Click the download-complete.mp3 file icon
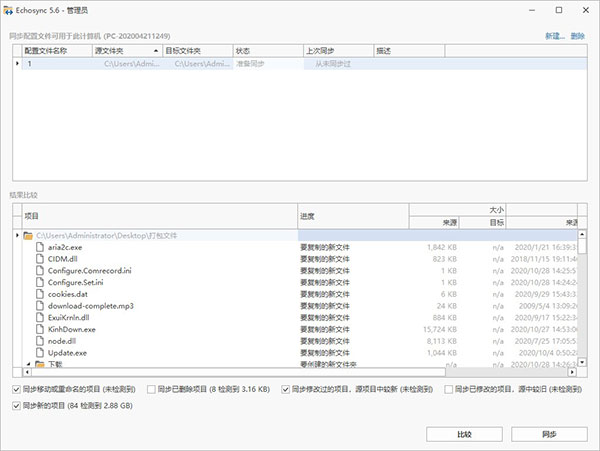Image resolution: width=600 pixels, height=451 pixels. click(41, 305)
